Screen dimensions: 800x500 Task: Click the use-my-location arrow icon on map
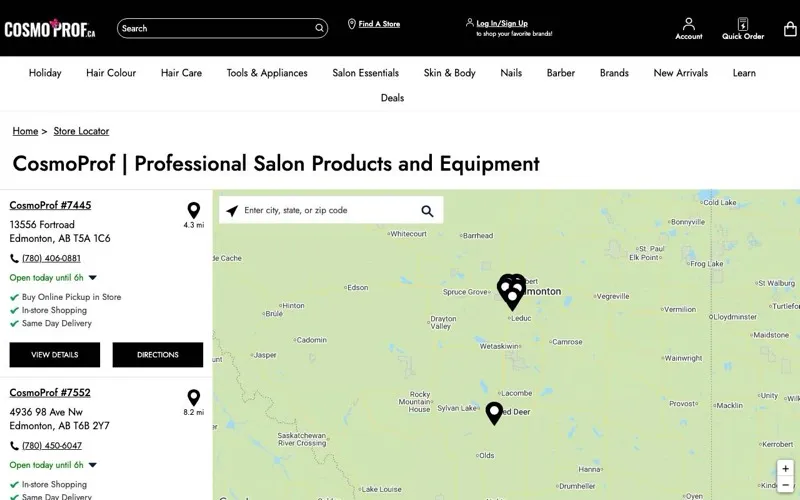[232, 211]
